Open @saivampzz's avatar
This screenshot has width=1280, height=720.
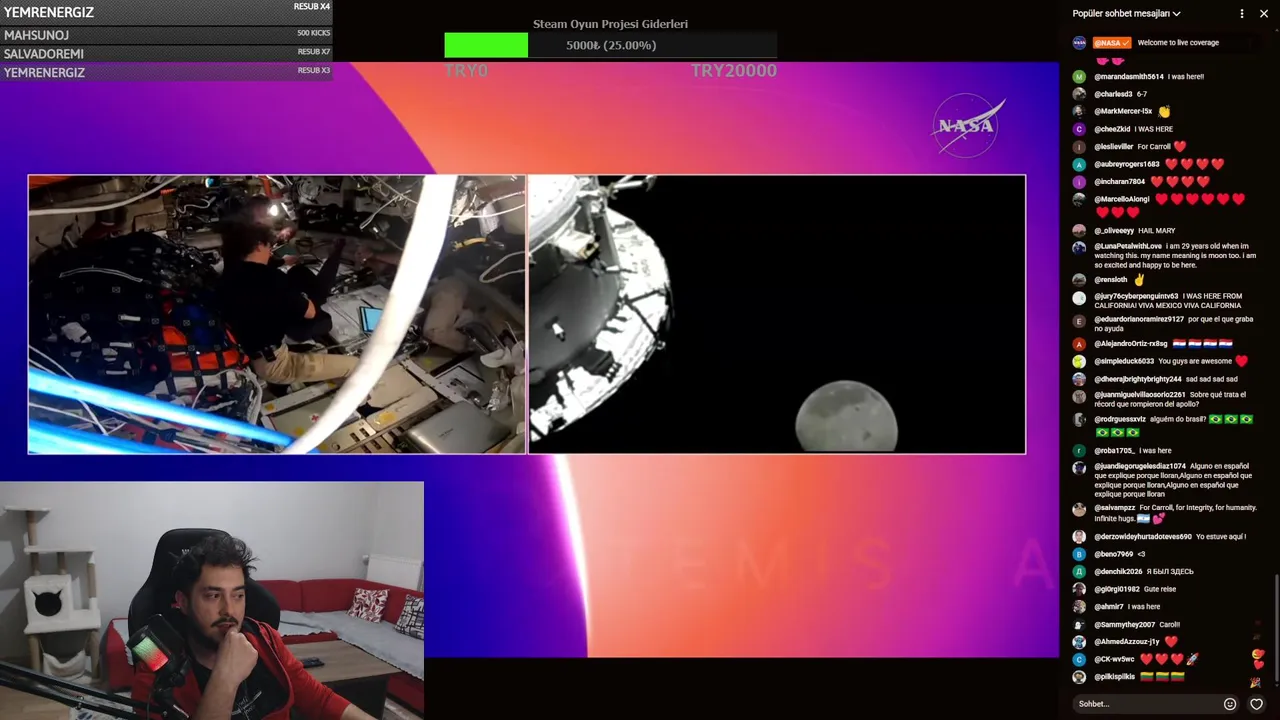[x=1079, y=509]
